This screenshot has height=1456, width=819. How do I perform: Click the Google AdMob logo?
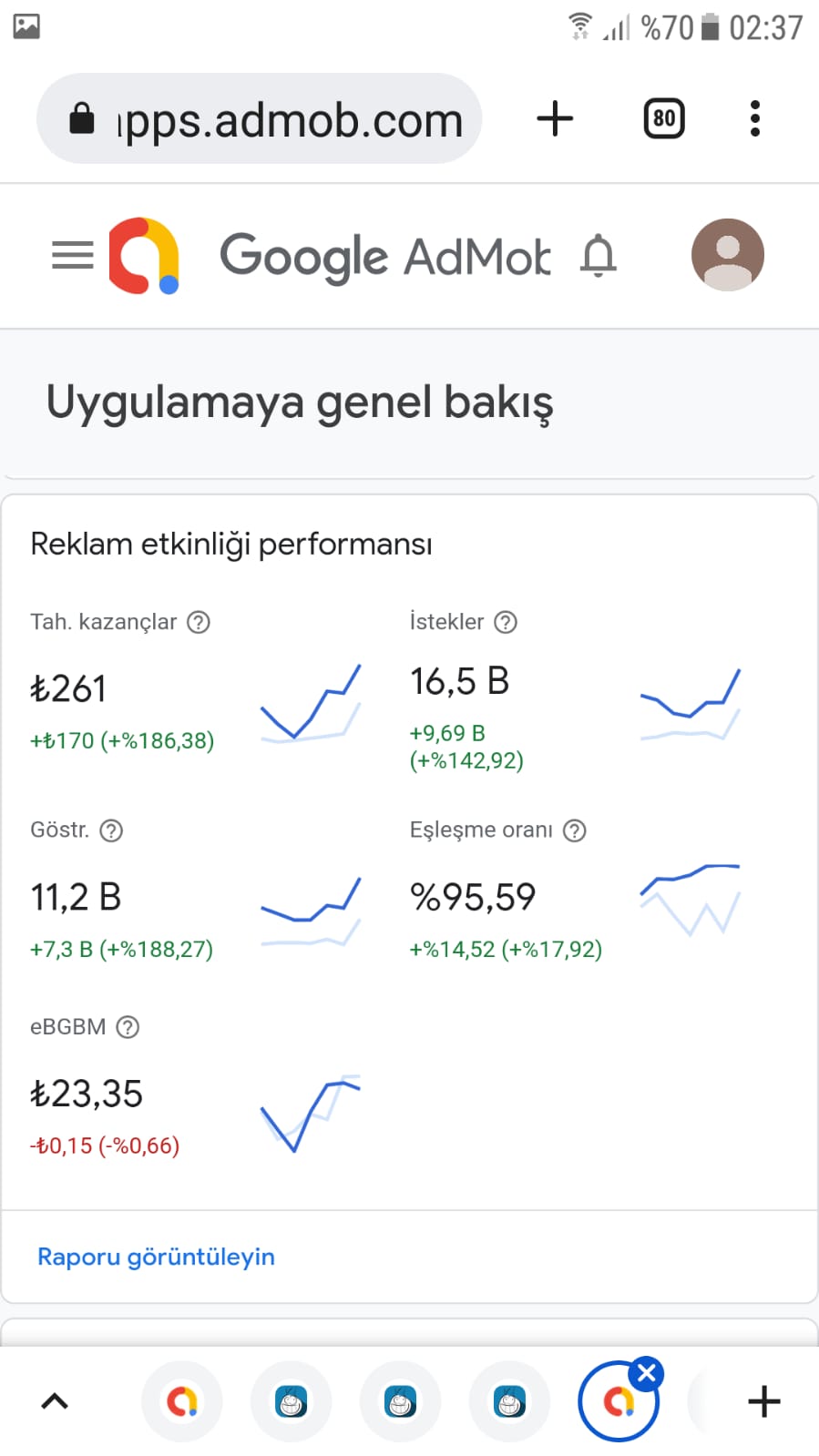[x=144, y=255]
